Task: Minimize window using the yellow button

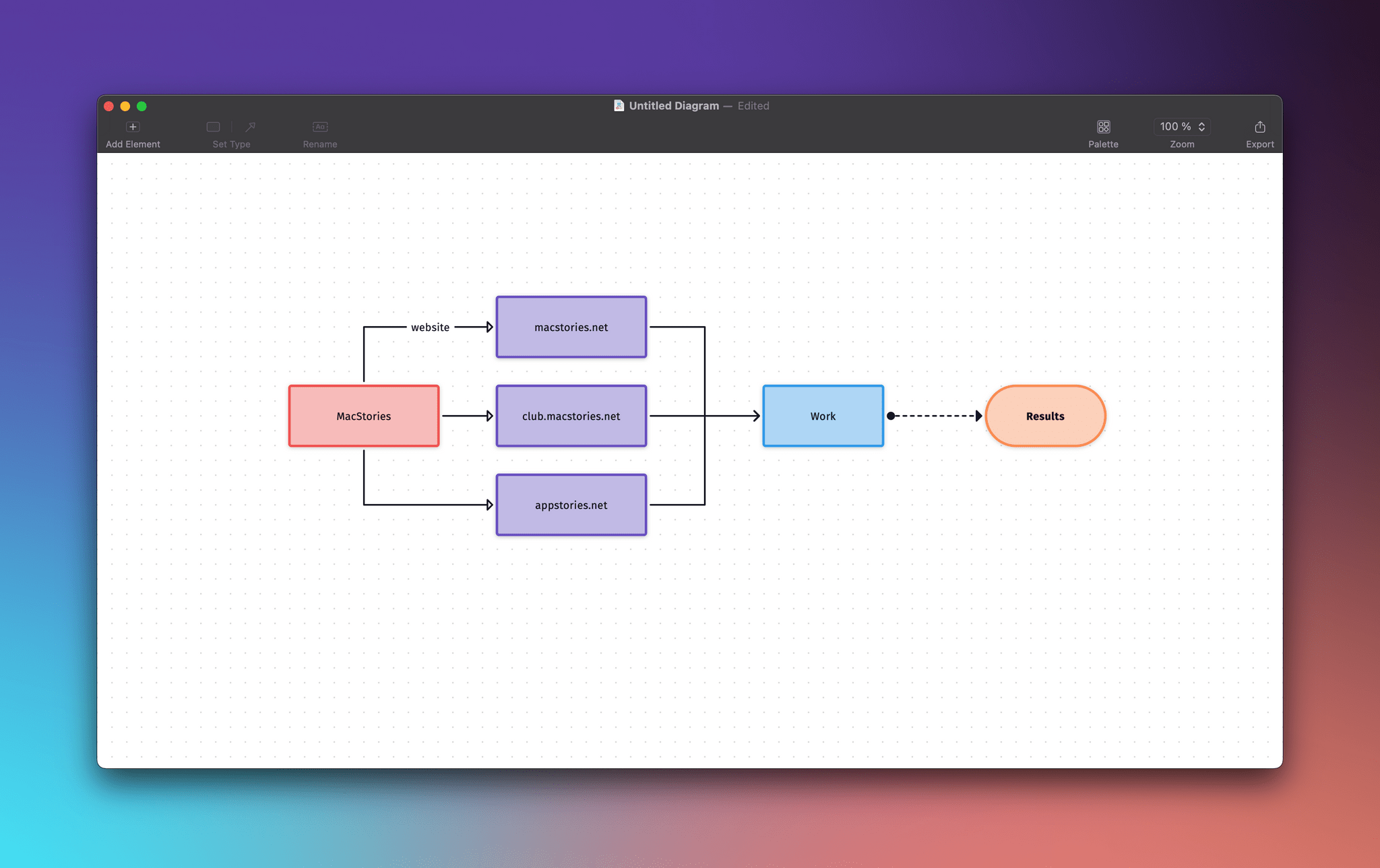Action: (125, 106)
